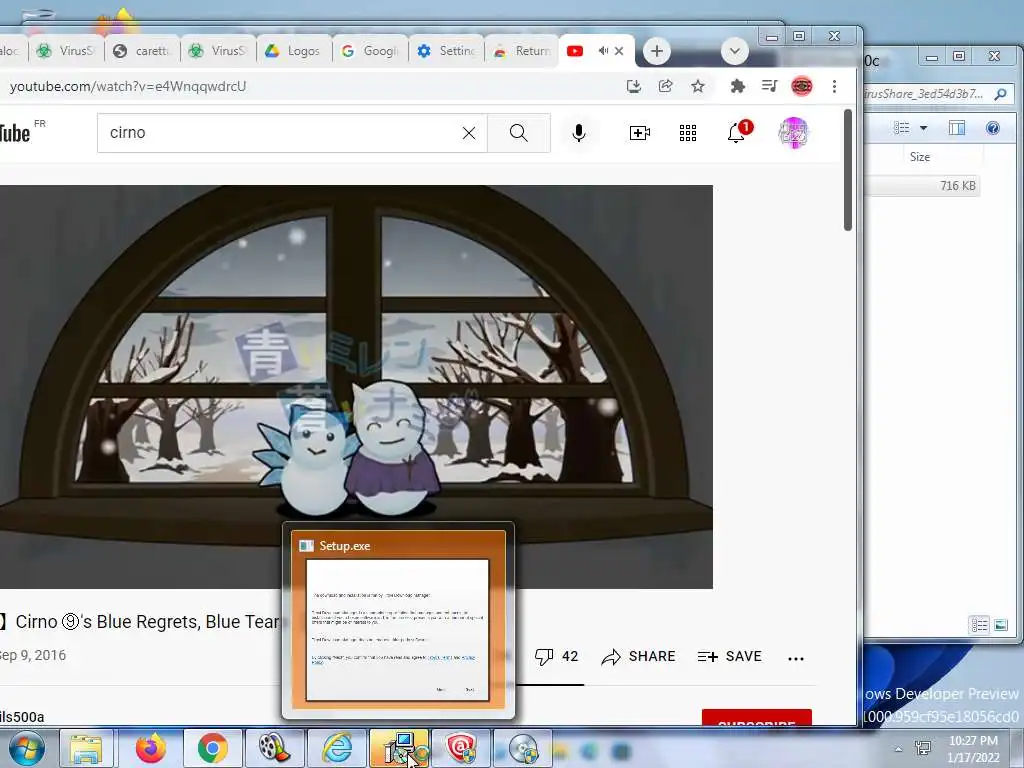This screenshot has height=768, width=1024.
Task: Share this page from the address bar
Action: 665,86
